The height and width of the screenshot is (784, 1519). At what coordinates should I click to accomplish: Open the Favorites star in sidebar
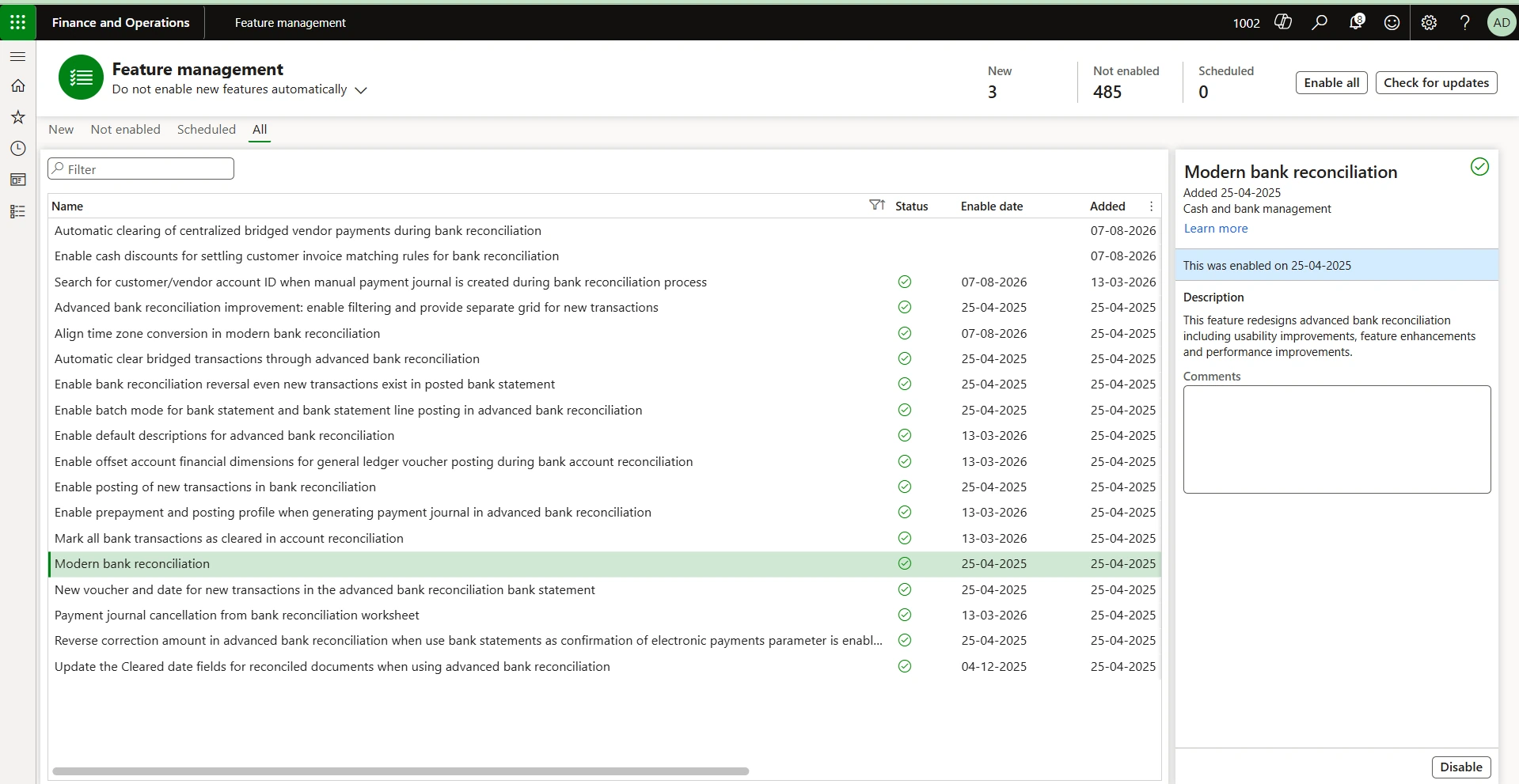point(17,117)
